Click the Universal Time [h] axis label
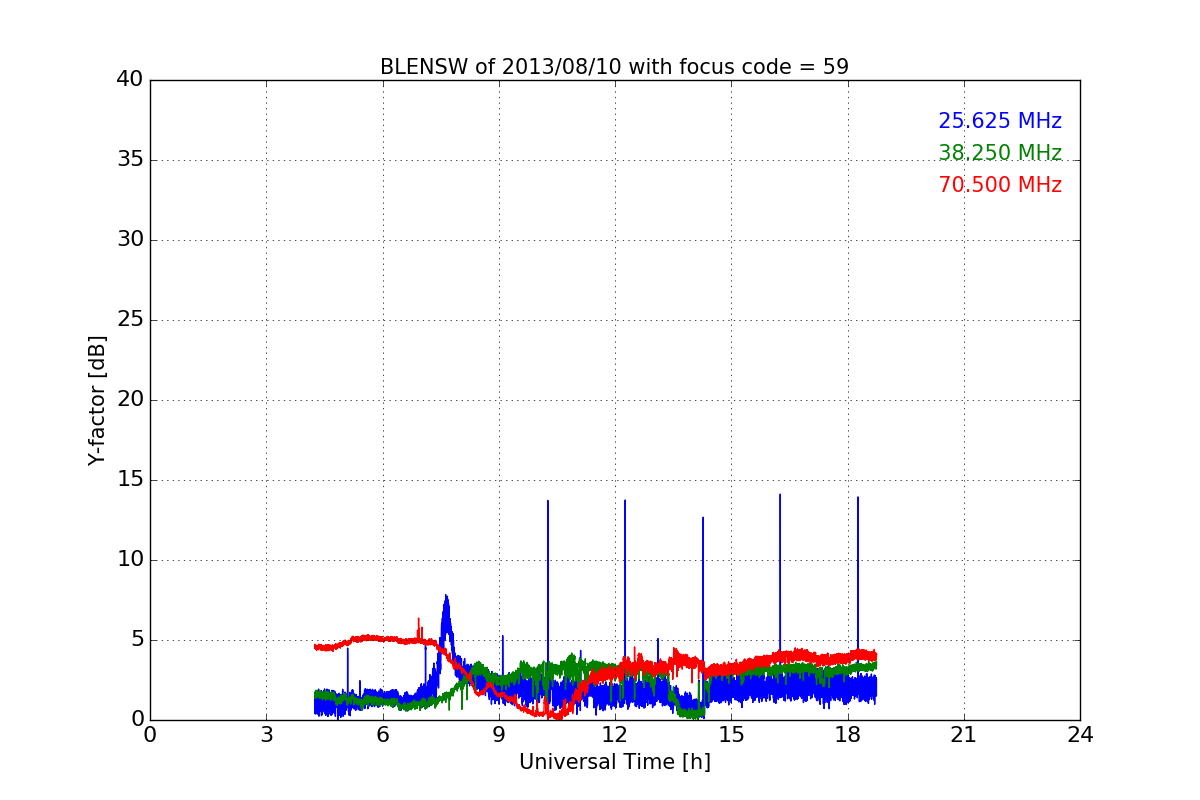 pyautogui.click(x=615, y=762)
